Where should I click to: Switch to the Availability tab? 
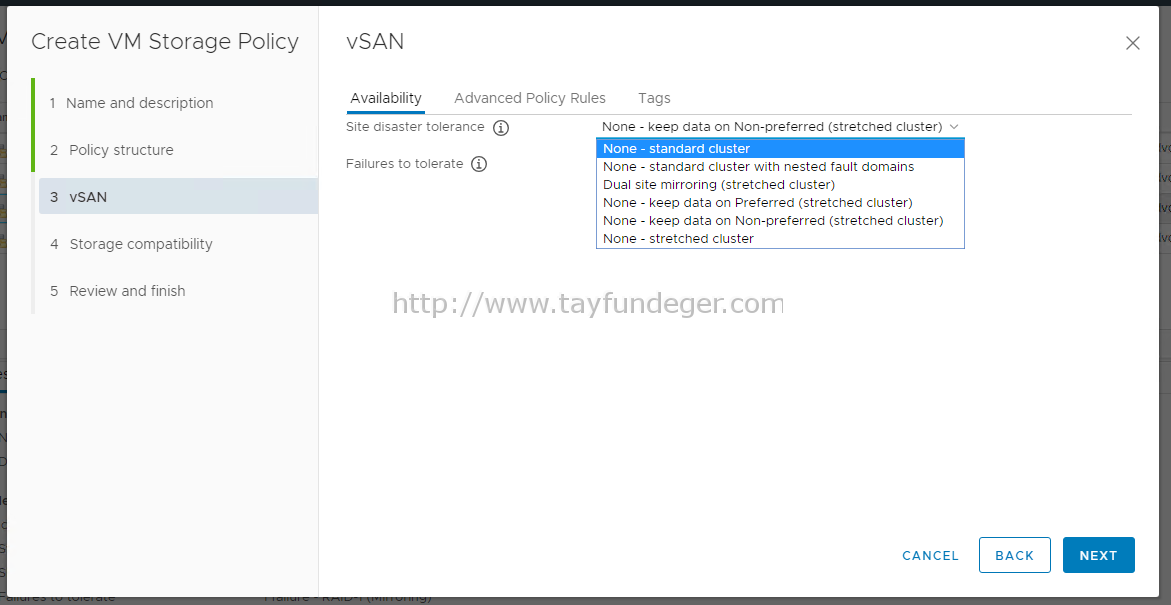click(x=386, y=99)
